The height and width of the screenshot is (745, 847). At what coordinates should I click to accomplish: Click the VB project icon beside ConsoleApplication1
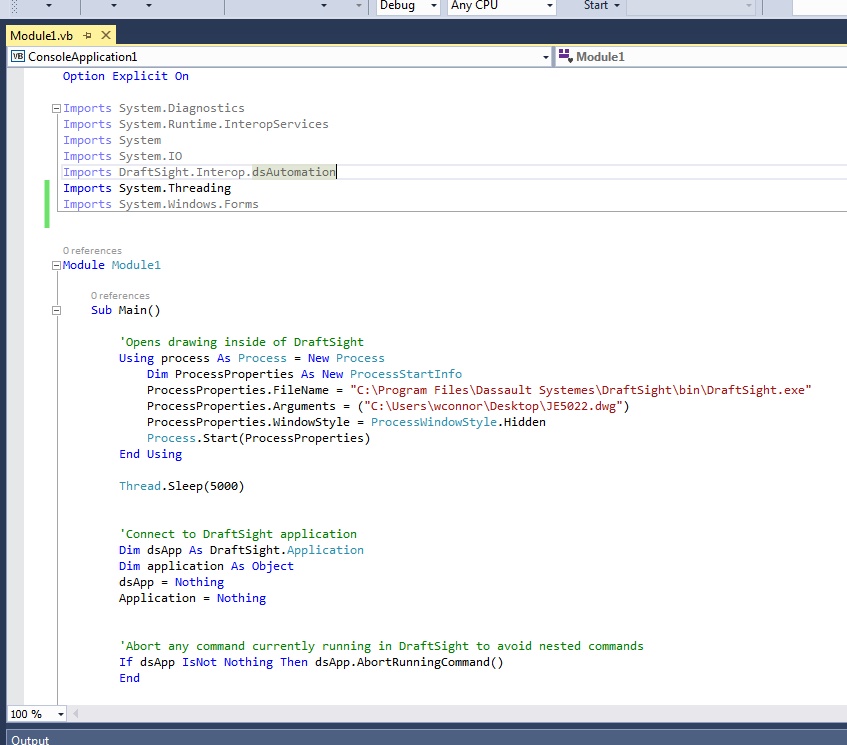(17, 57)
